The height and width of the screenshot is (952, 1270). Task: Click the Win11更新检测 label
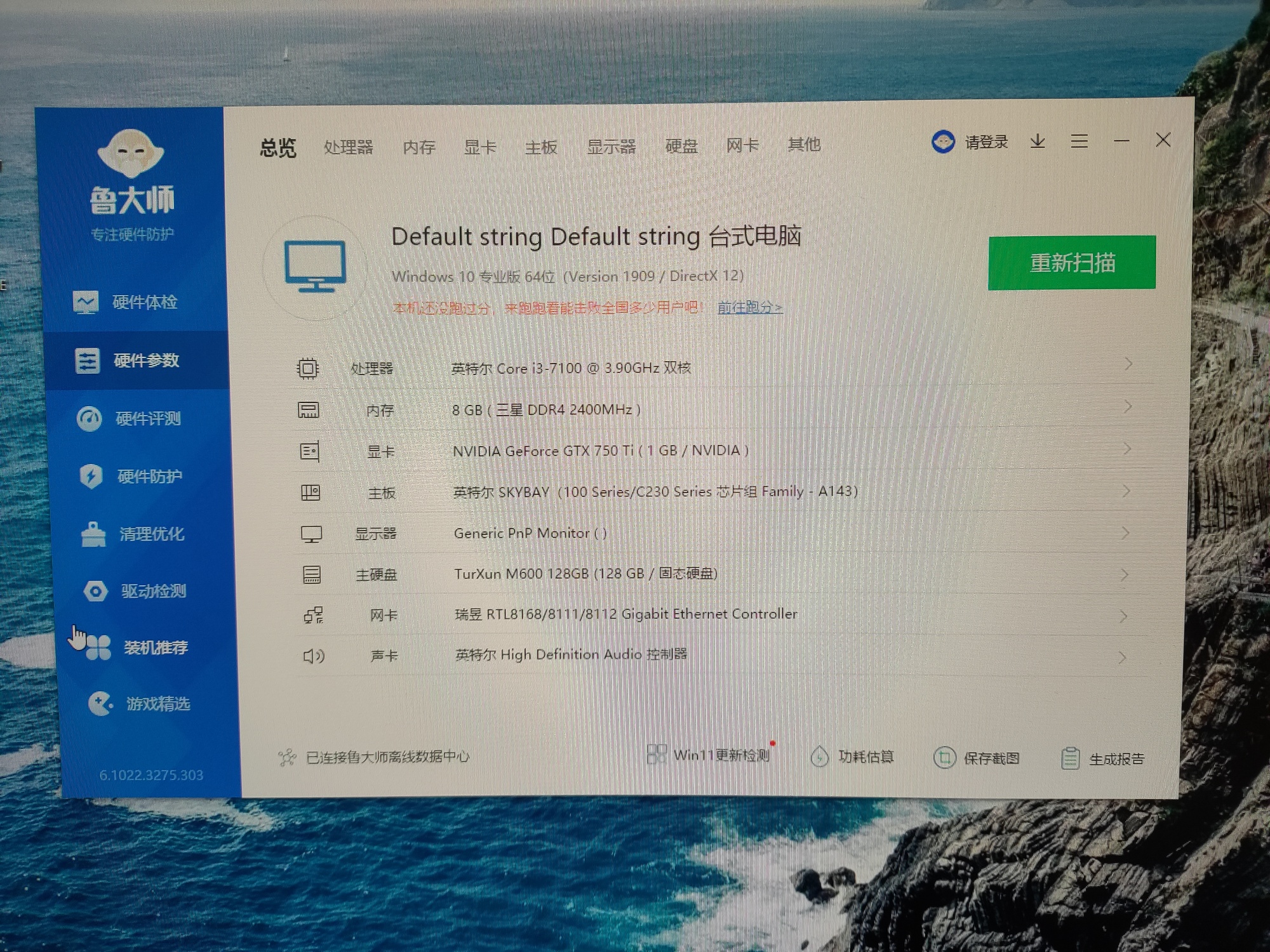(721, 755)
